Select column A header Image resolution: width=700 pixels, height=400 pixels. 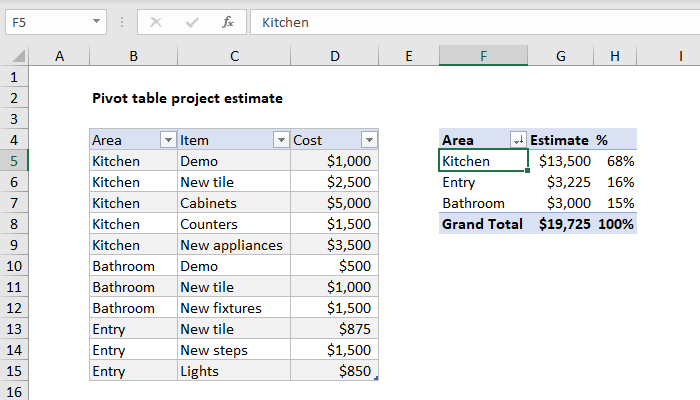[x=59, y=56]
